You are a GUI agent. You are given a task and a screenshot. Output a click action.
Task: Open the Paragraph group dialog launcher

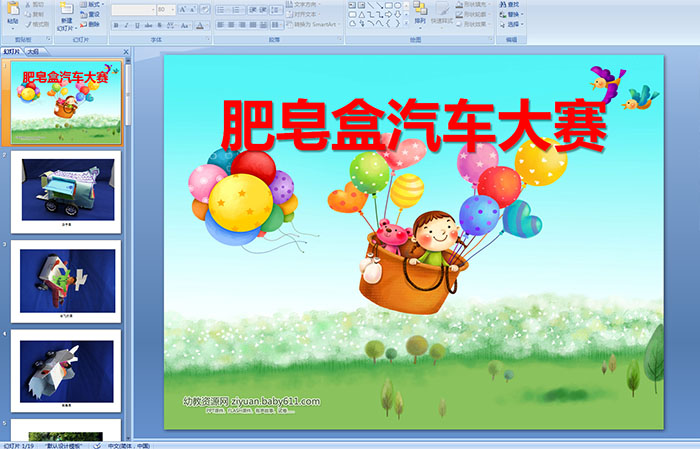click(x=340, y=39)
